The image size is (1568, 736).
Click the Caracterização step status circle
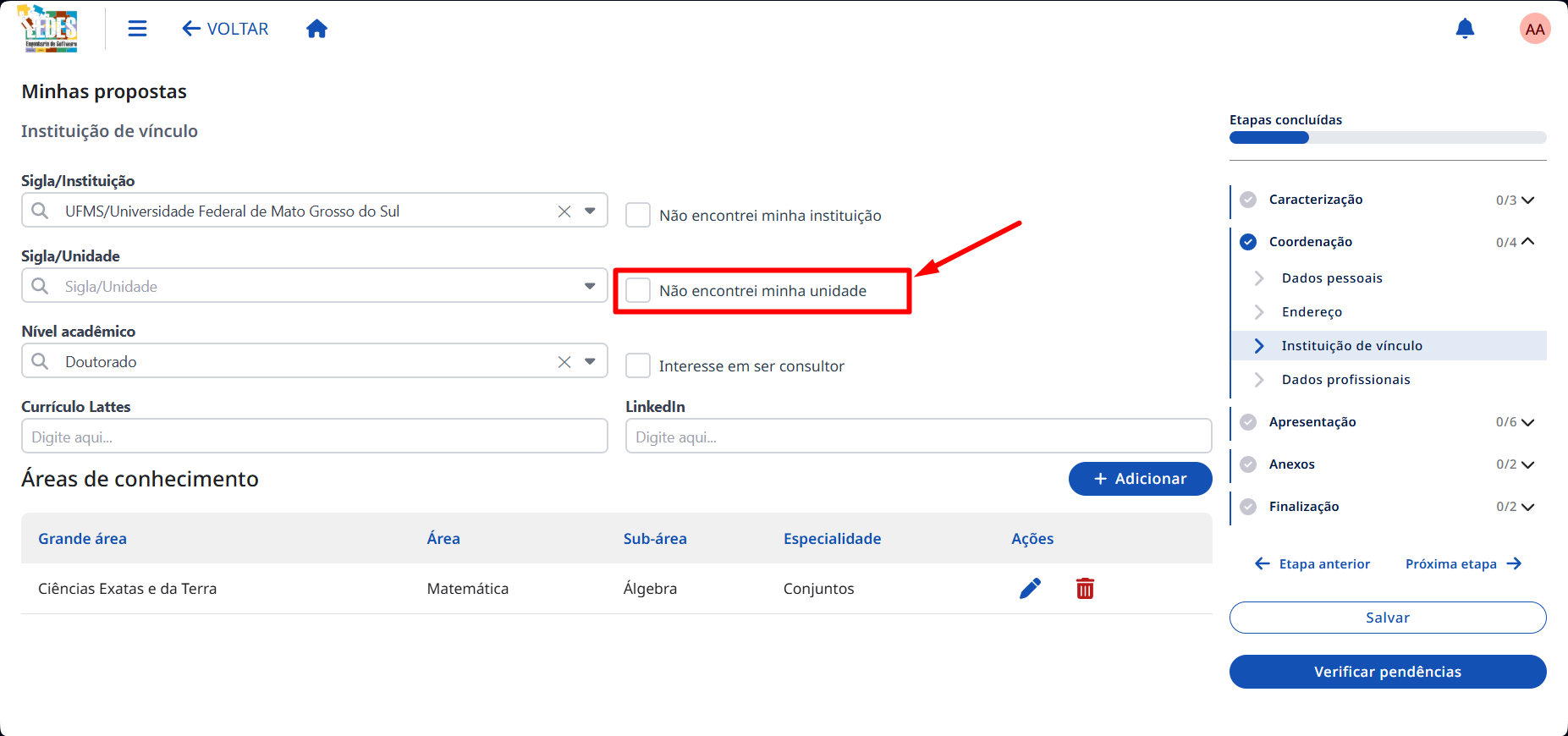1248,200
